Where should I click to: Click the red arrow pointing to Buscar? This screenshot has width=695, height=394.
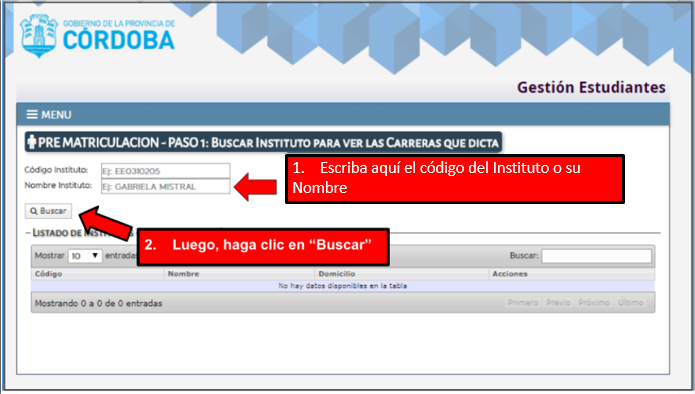(106, 223)
